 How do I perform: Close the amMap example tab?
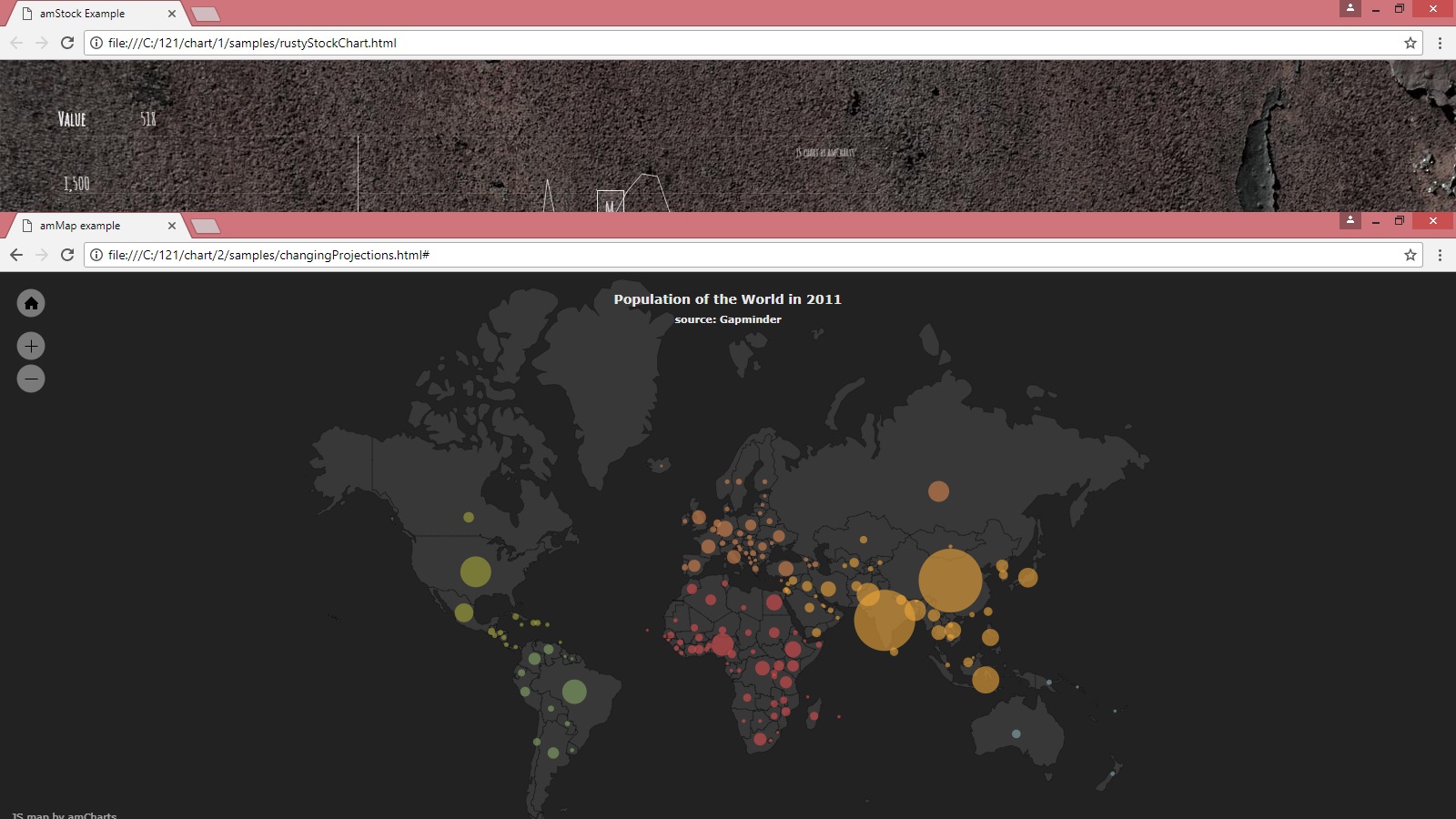(x=172, y=226)
